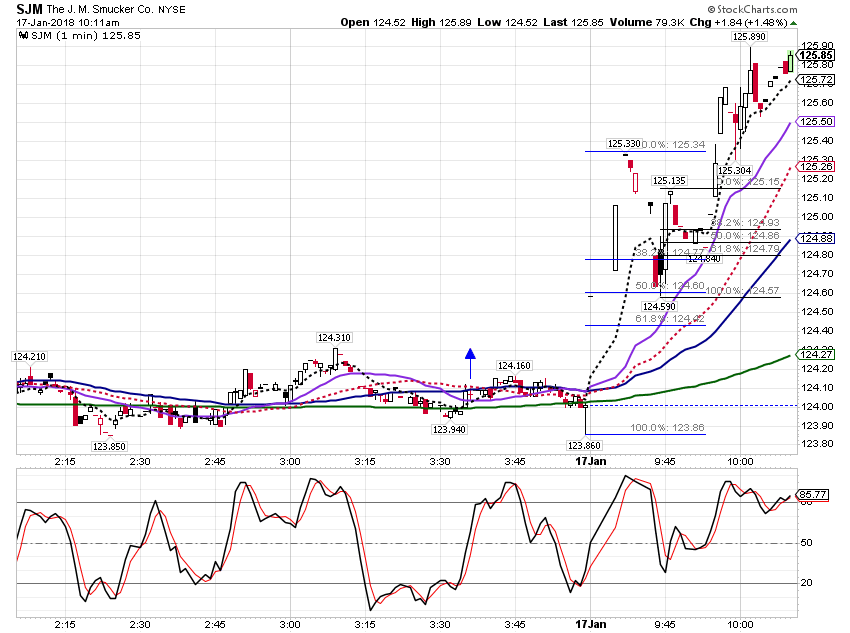850x633 pixels.
Task: Select the Open 124.52 value
Action: coord(373,22)
